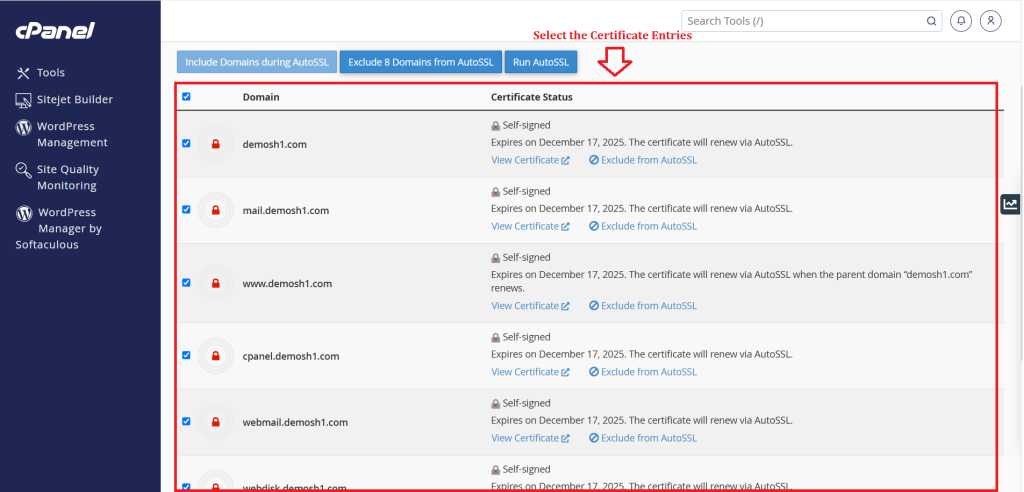The image size is (1024, 492).
Task: Exclude mail.demosh1.com from AutoSSL
Action: [x=643, y=226]
